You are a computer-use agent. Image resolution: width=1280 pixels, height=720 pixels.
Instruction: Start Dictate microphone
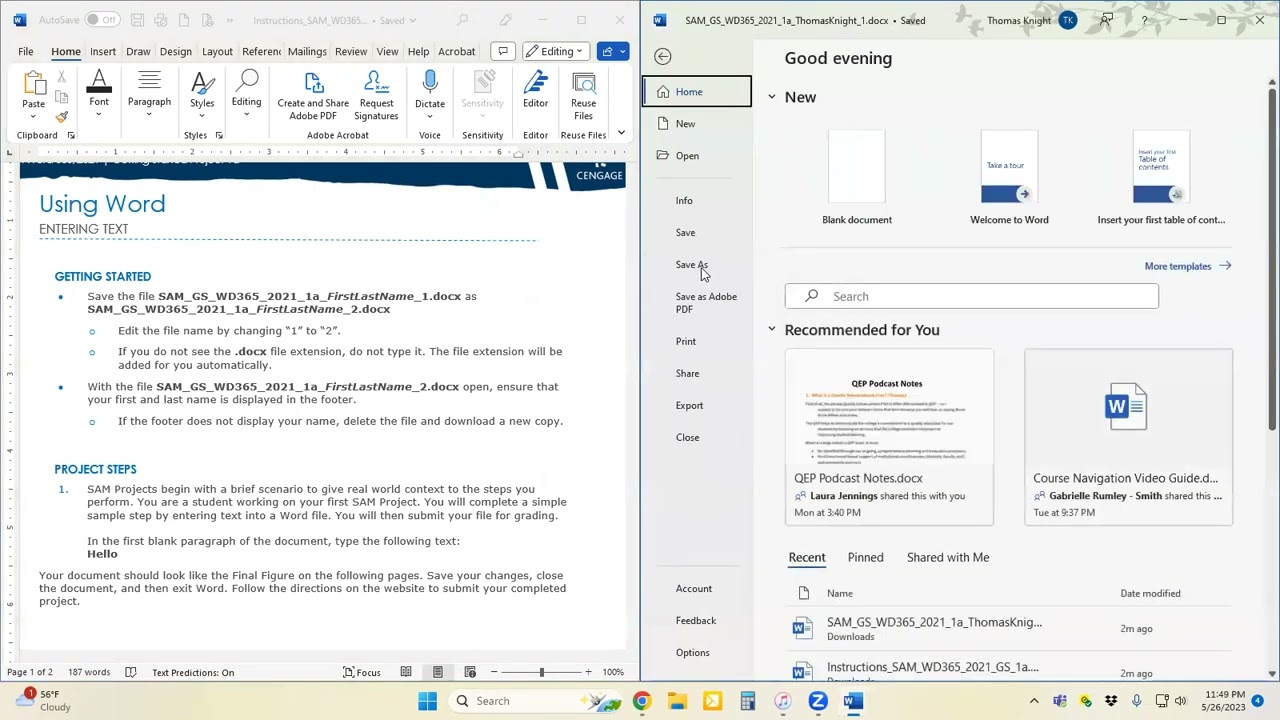click(430, 93)
